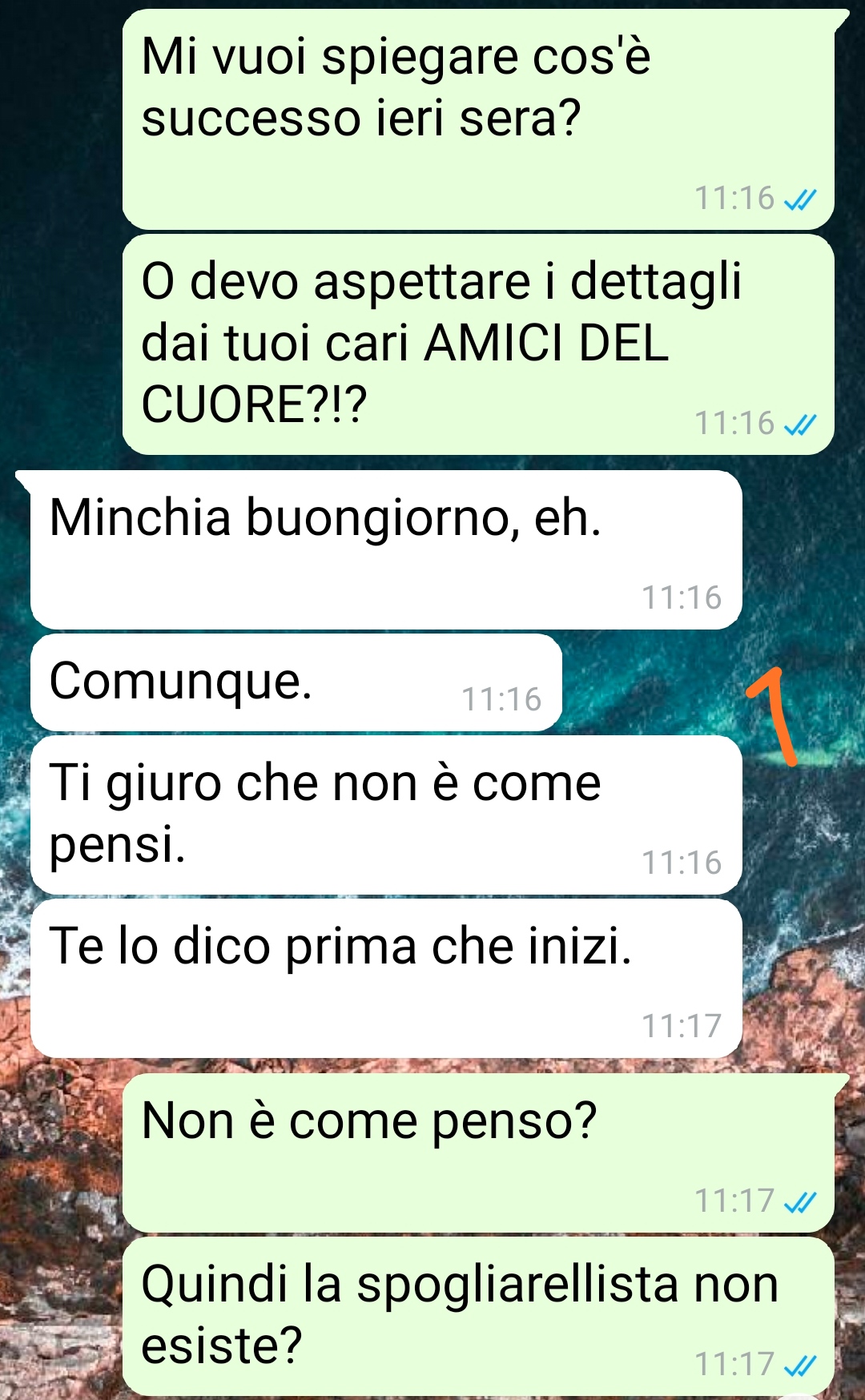Tap the read ticks on the 'spogliarellista' message
The image size is (865, 1400).
tap(800, 1364)
